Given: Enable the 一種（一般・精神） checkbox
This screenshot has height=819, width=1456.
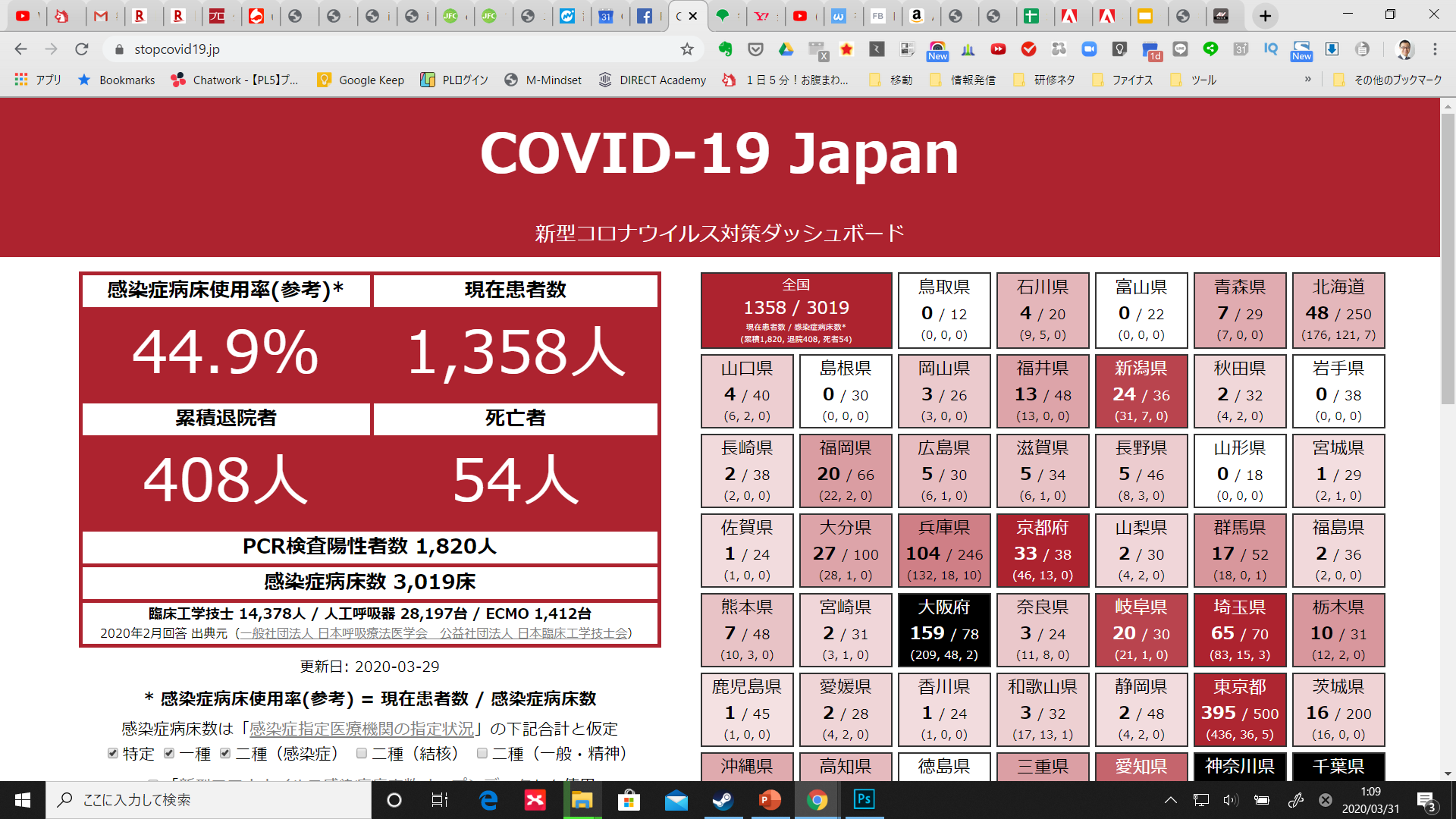Looking at the screenshot, I should [482, 753].
